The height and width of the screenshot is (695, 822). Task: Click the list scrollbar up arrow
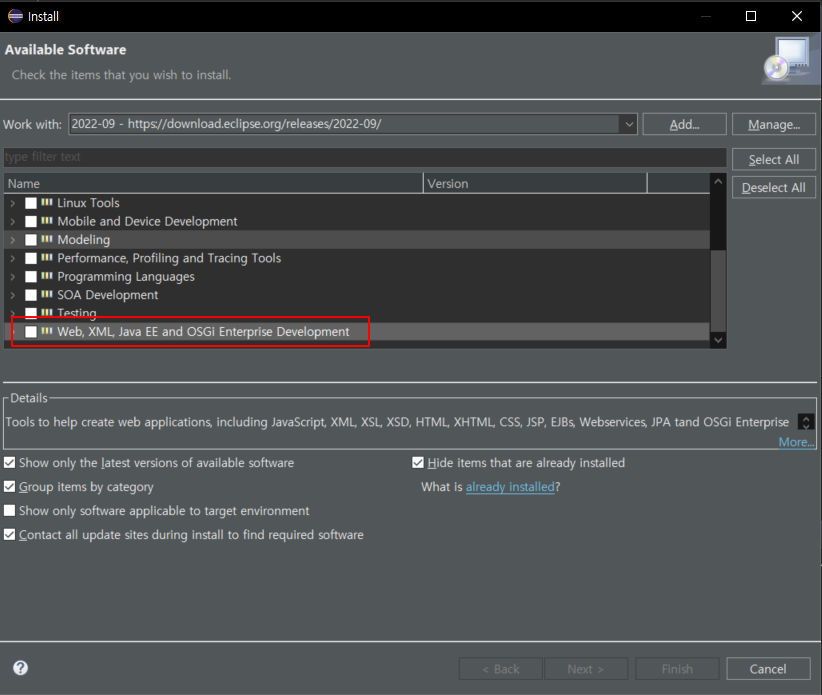pos(718,181)
